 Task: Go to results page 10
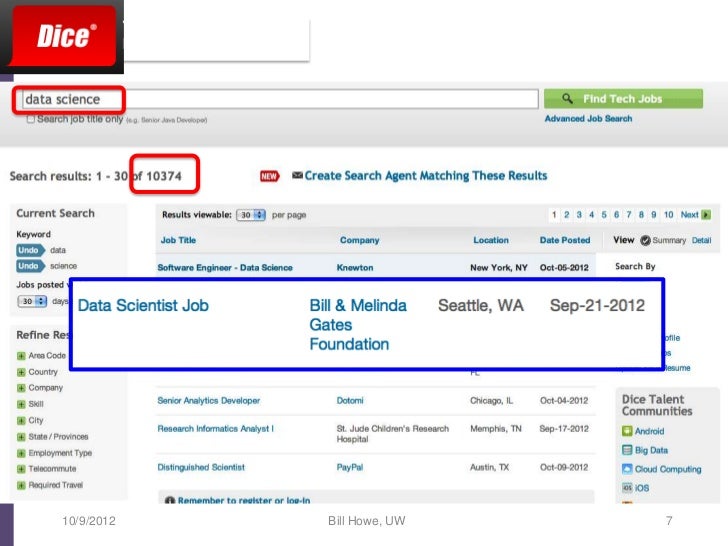[x=669, y=214]
